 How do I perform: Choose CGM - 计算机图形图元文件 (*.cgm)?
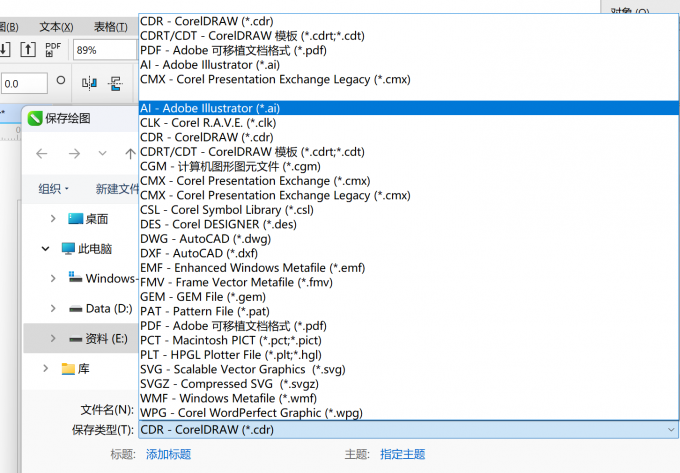click(x=409, y=166)
